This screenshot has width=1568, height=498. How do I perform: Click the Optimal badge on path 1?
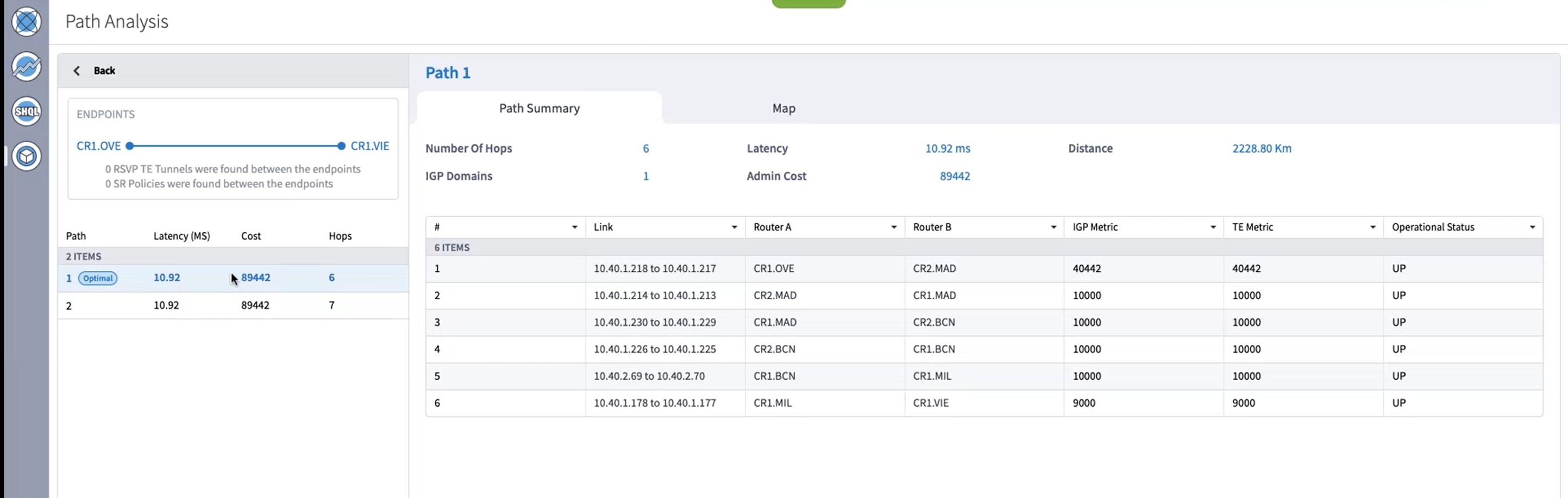[98, 279]
